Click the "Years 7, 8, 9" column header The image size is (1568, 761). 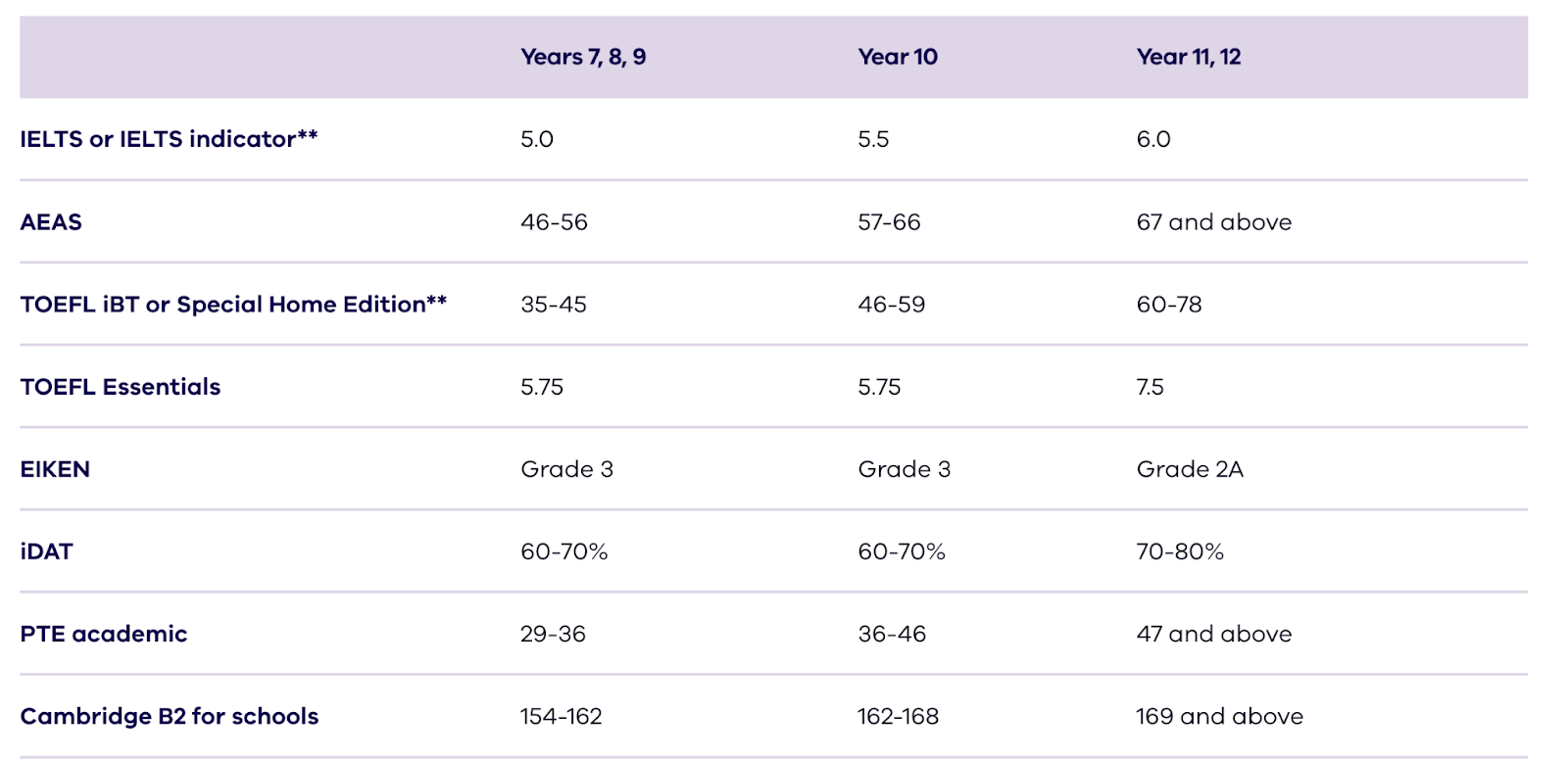pyautogui.click(x=583, y=57)
